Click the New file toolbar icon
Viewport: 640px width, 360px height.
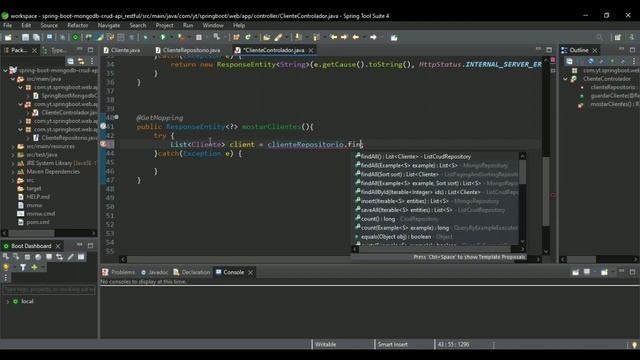(8, 37)
